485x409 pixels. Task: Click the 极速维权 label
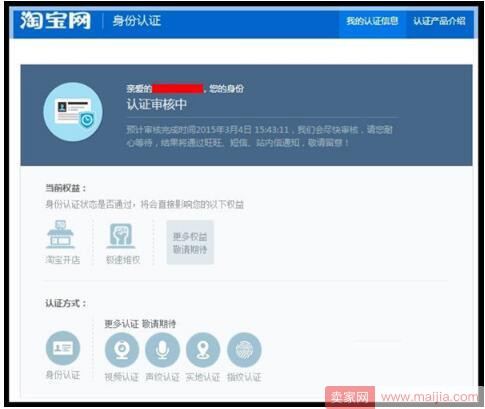[123, 260]
